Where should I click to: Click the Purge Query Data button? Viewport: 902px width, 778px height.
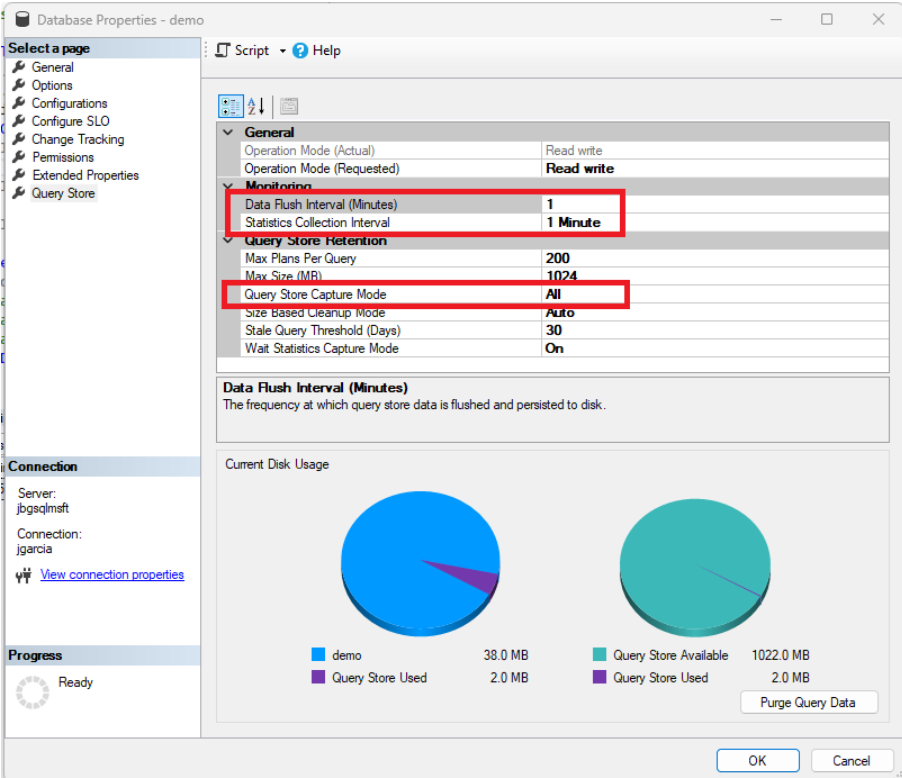809,702
